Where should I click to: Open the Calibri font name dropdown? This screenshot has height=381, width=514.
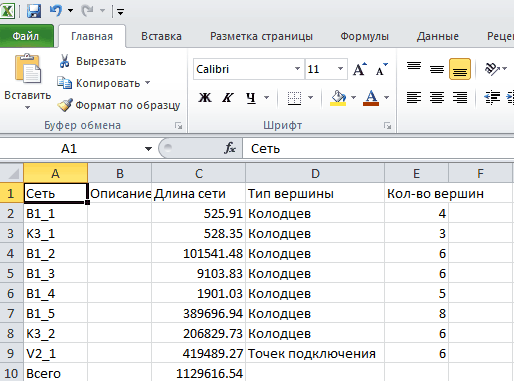click(297, 69)
